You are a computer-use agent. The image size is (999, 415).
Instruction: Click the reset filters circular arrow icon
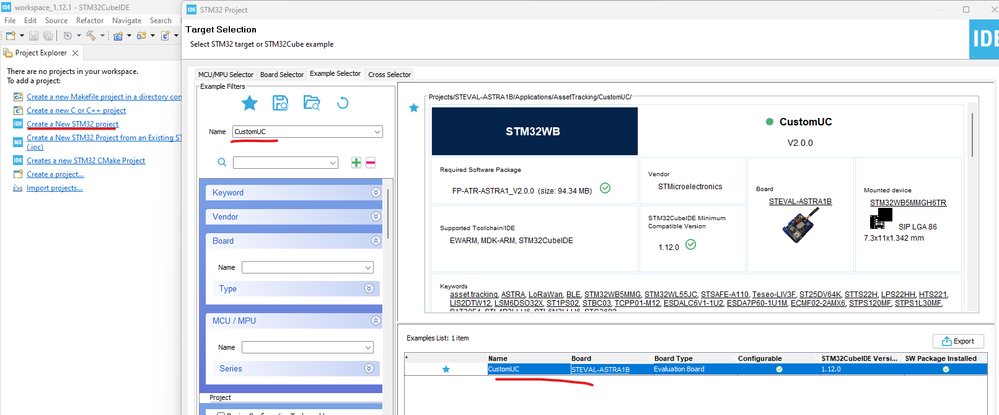[343, 103]
